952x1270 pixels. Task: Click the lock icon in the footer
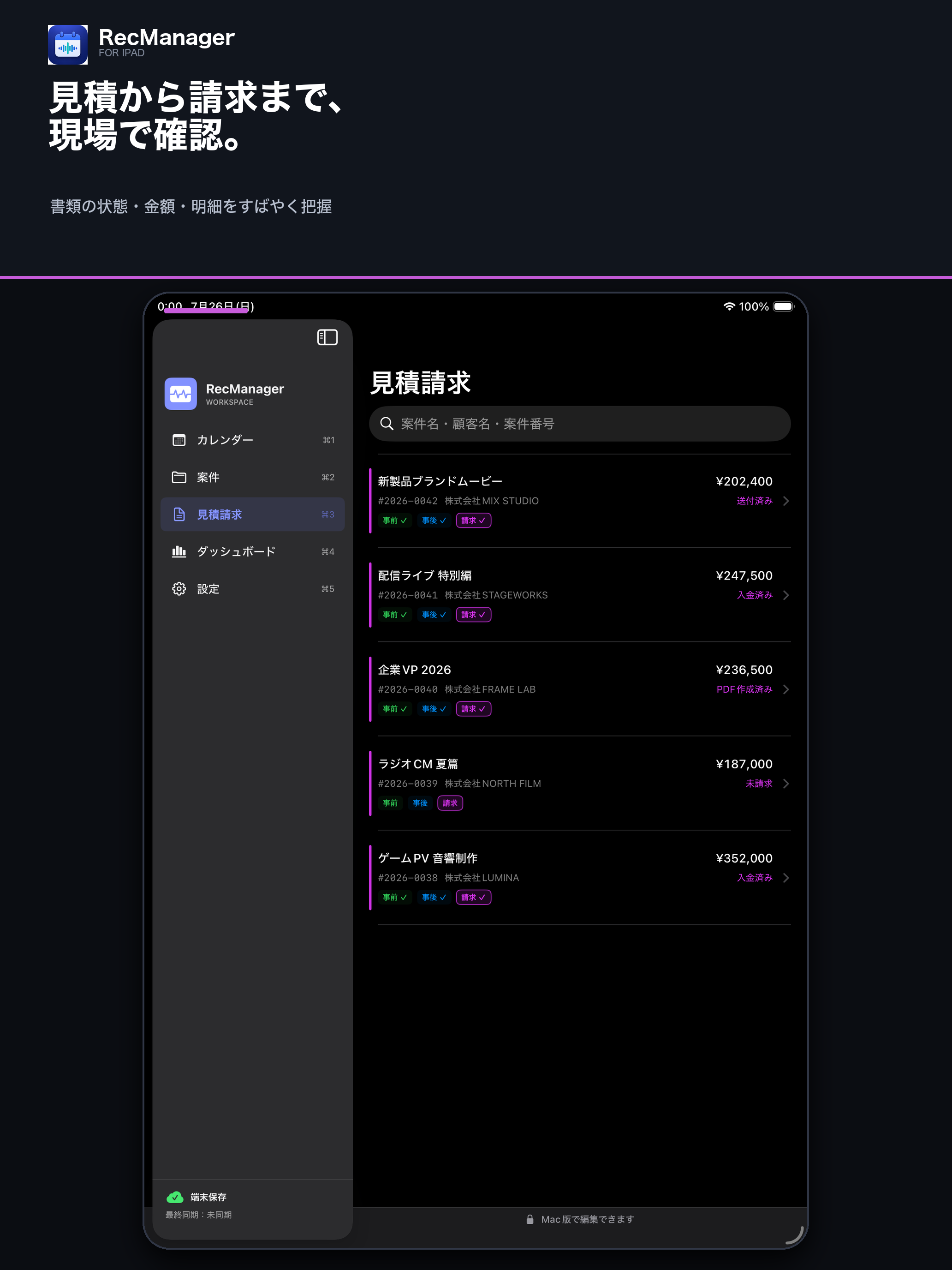pyautogui.click(x=530, y=1219)
